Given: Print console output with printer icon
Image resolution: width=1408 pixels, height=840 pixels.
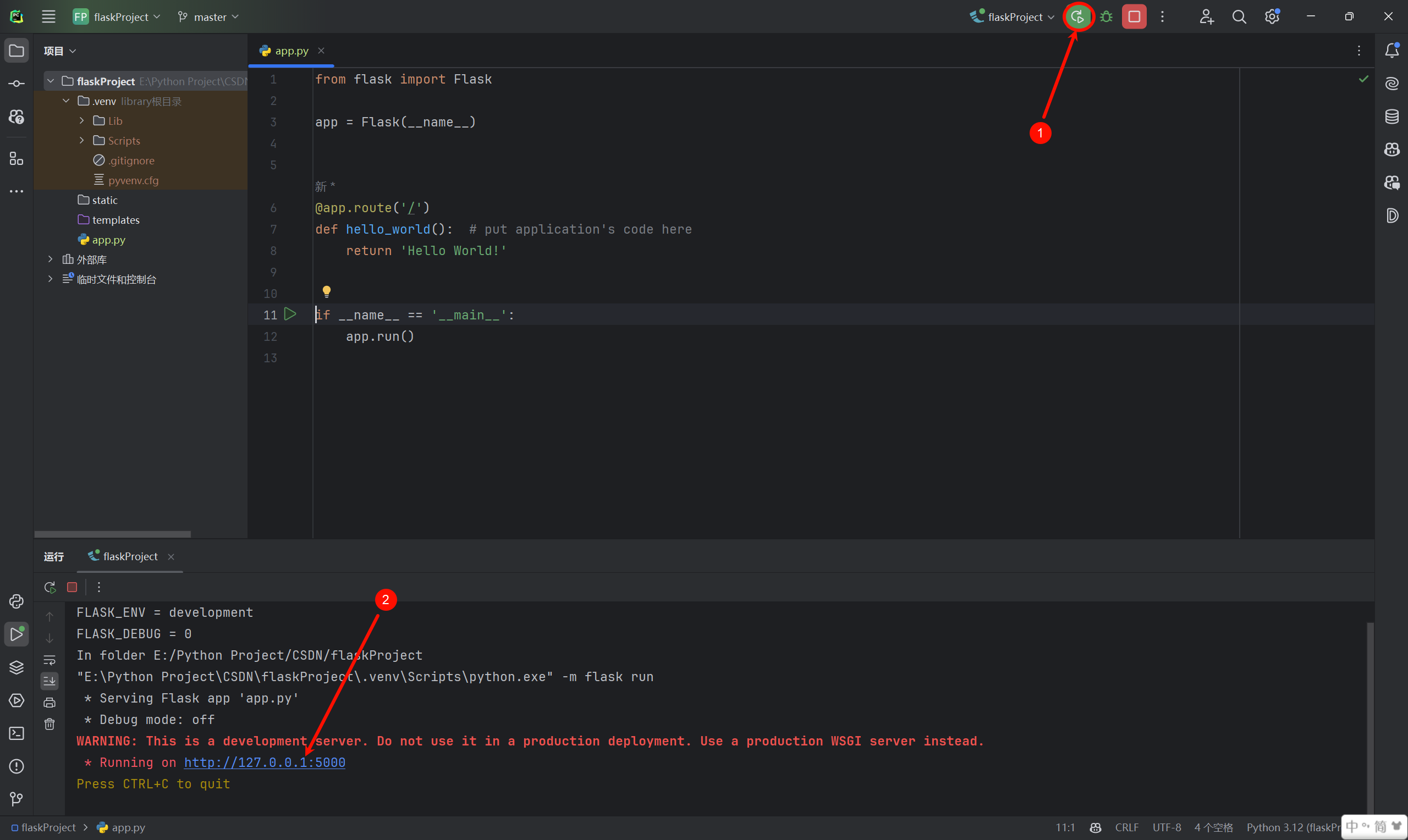Looking at the screenshot, I should tap(50, 703).
